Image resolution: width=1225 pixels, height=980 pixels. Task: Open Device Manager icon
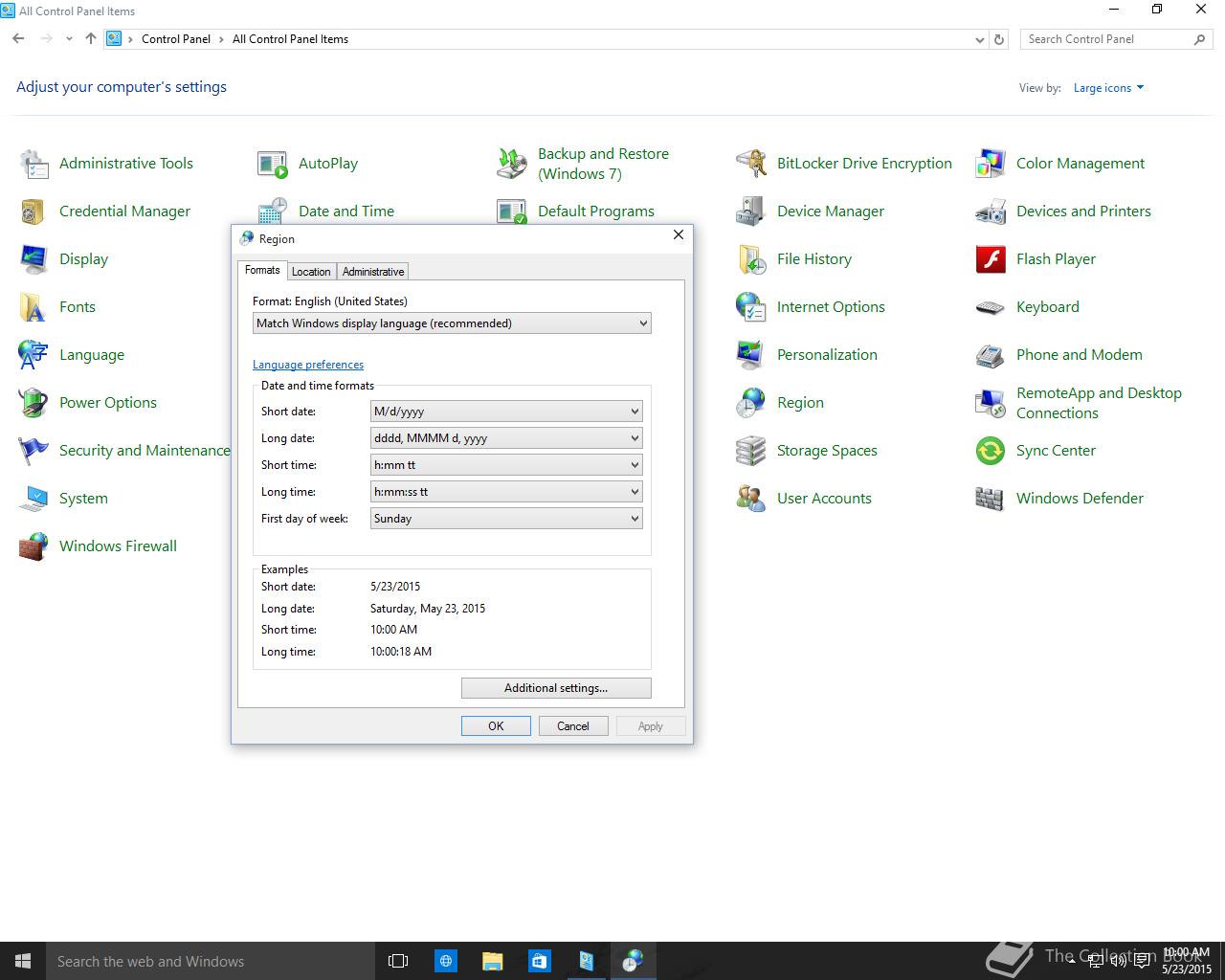[751, 212]
